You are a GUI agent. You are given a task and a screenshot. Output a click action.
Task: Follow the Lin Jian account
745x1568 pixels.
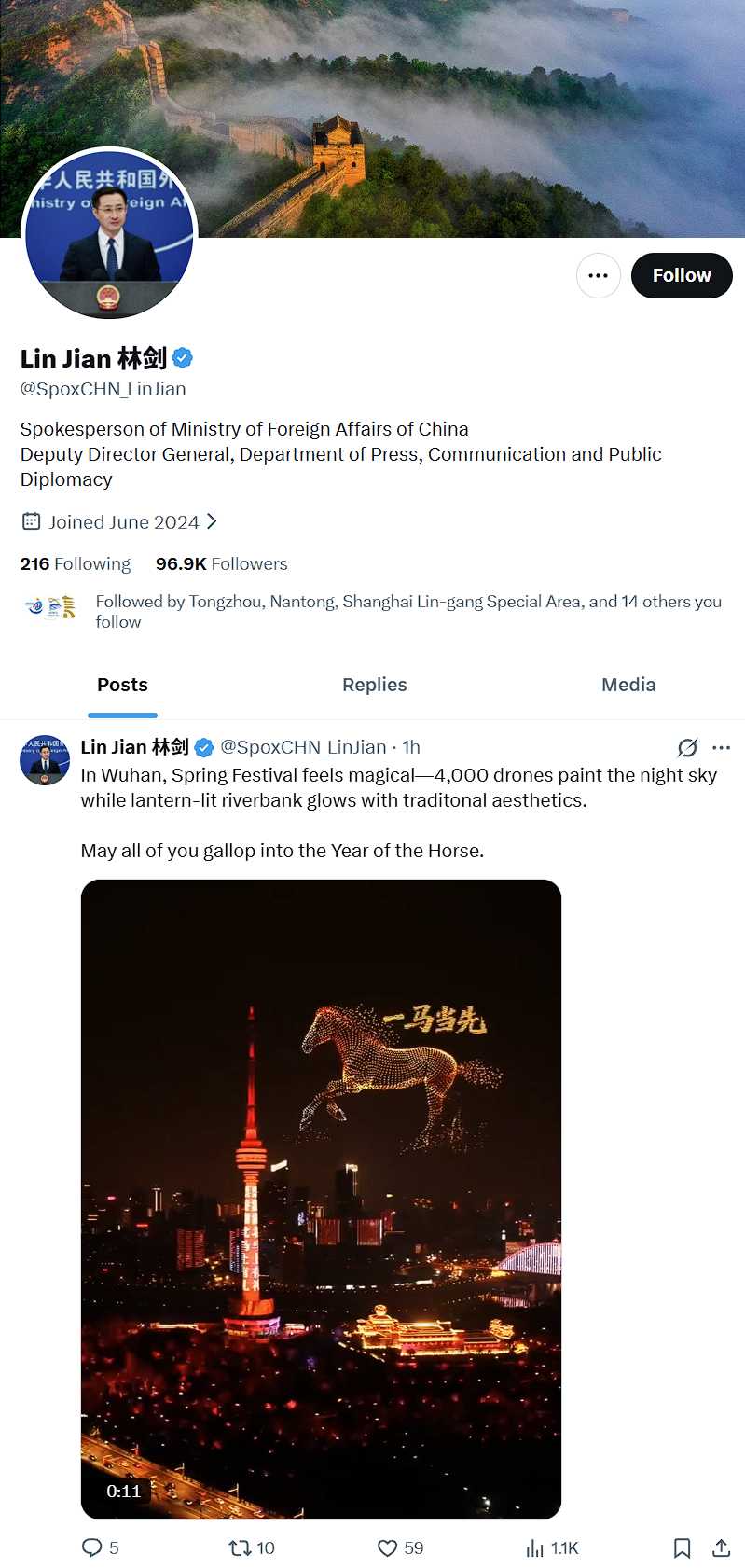[x=682, y=275]
